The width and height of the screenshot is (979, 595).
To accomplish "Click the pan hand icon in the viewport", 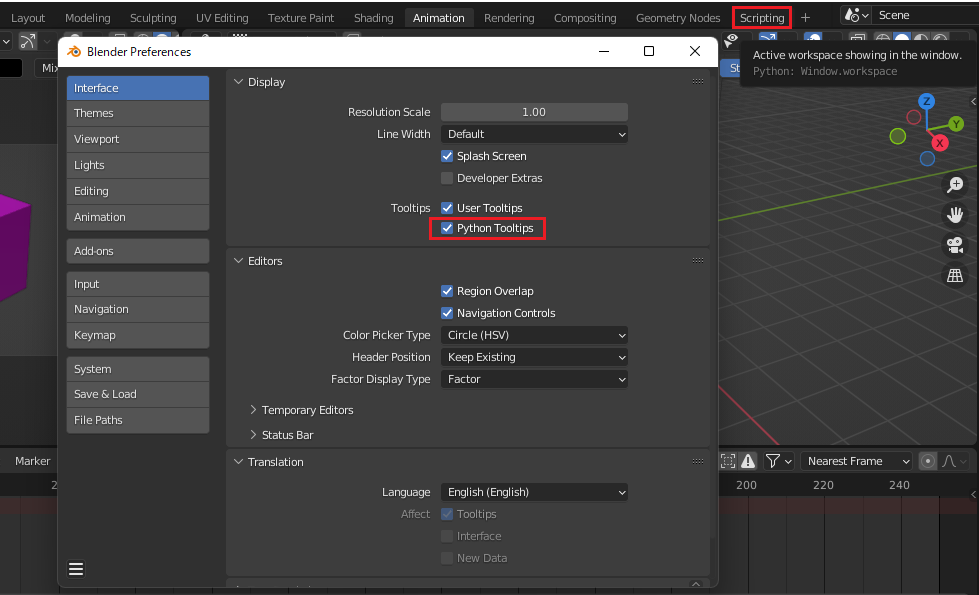I will click(955, 215).
